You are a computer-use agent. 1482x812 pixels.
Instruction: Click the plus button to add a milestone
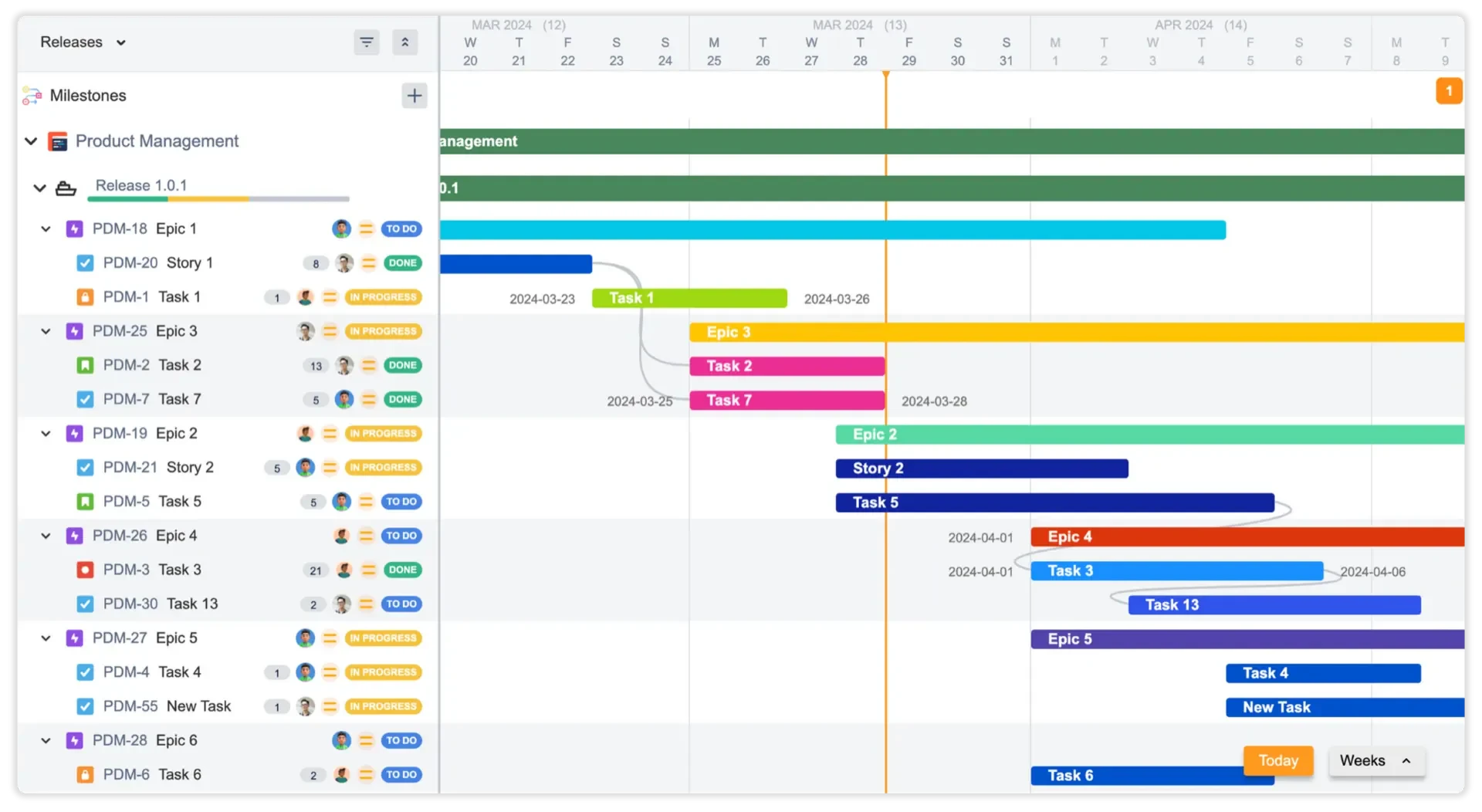[x=414, y=95]
